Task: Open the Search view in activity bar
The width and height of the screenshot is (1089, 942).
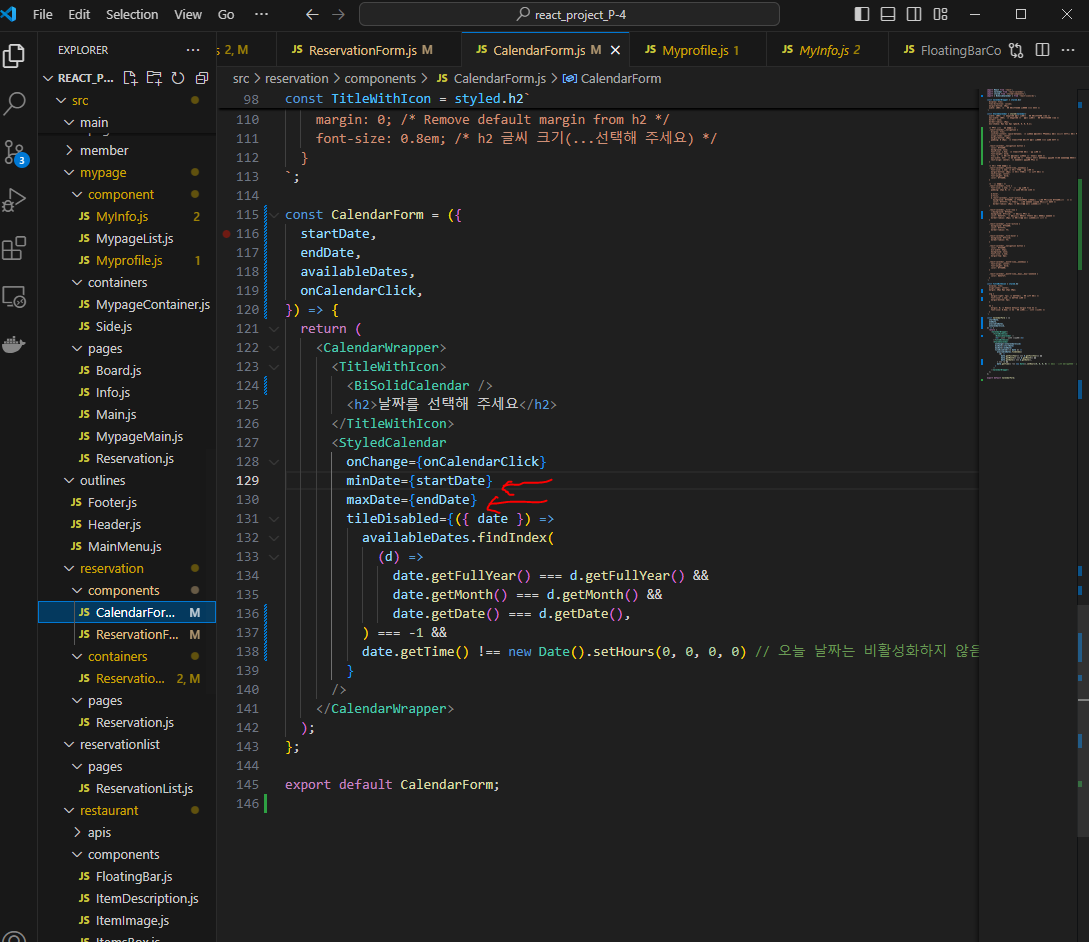Action: [14, 104]
